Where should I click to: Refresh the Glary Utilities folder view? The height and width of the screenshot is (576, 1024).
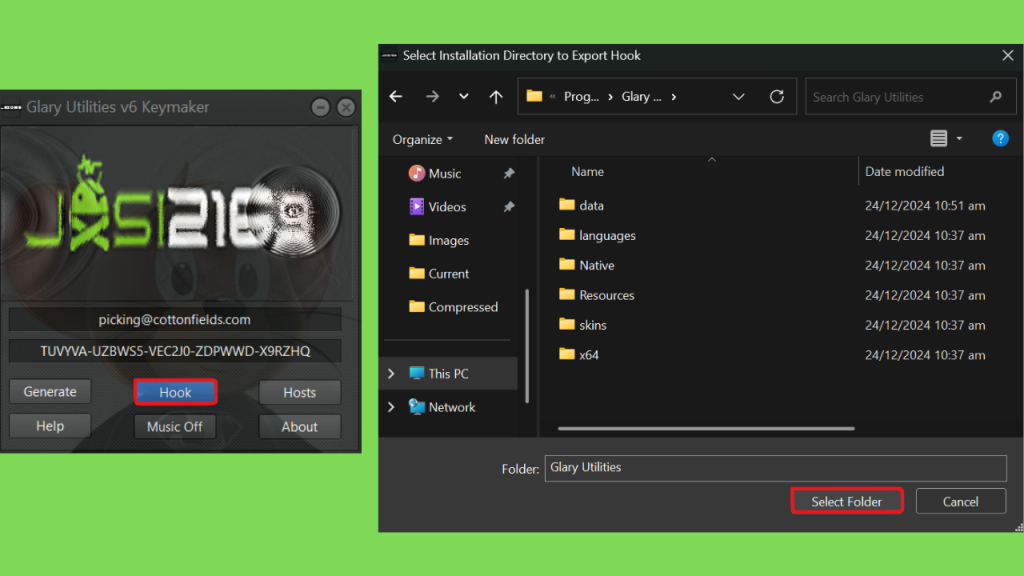[776, 97]
